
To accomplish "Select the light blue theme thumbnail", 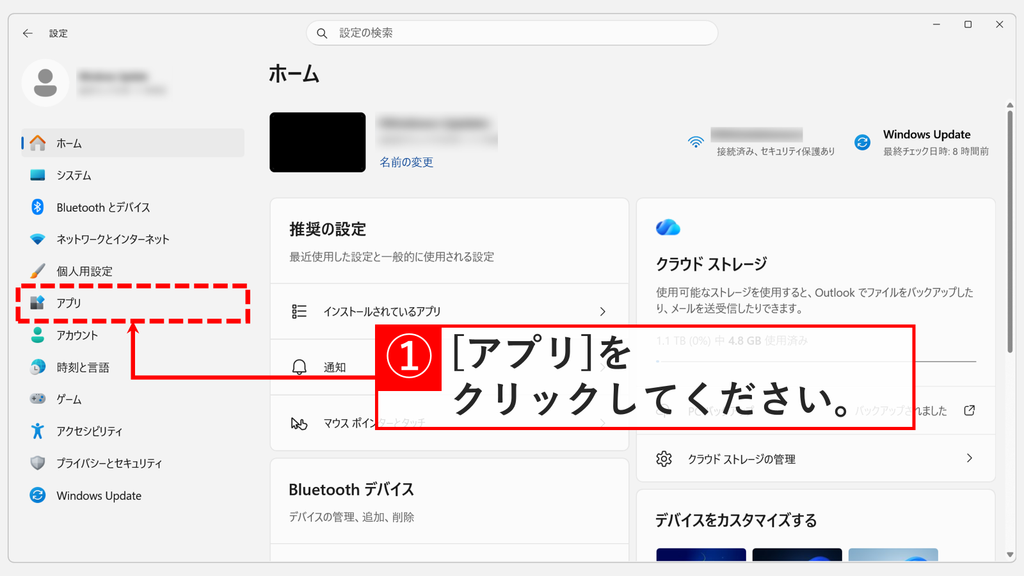I will (x=893, y=554).
